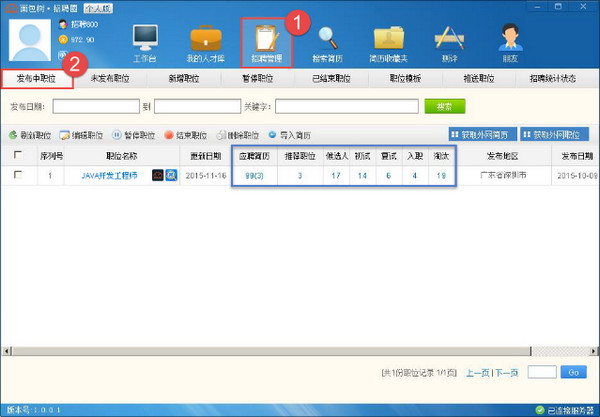Image resolution: width=600 pixels, height=417 pixels.
Task: Click the gold coin balance icon
Action: click(63, 39)
